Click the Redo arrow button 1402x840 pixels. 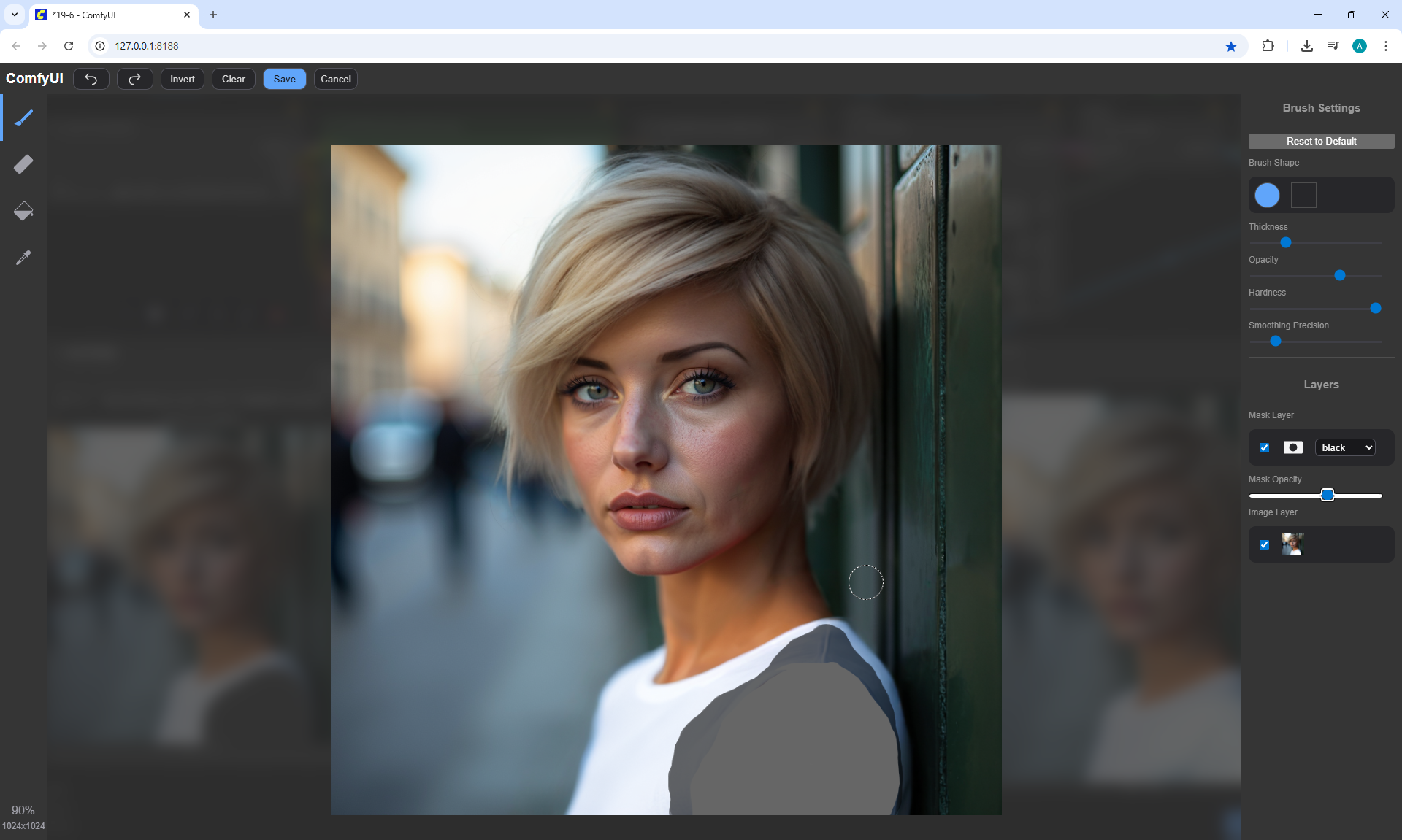(134, 79)
